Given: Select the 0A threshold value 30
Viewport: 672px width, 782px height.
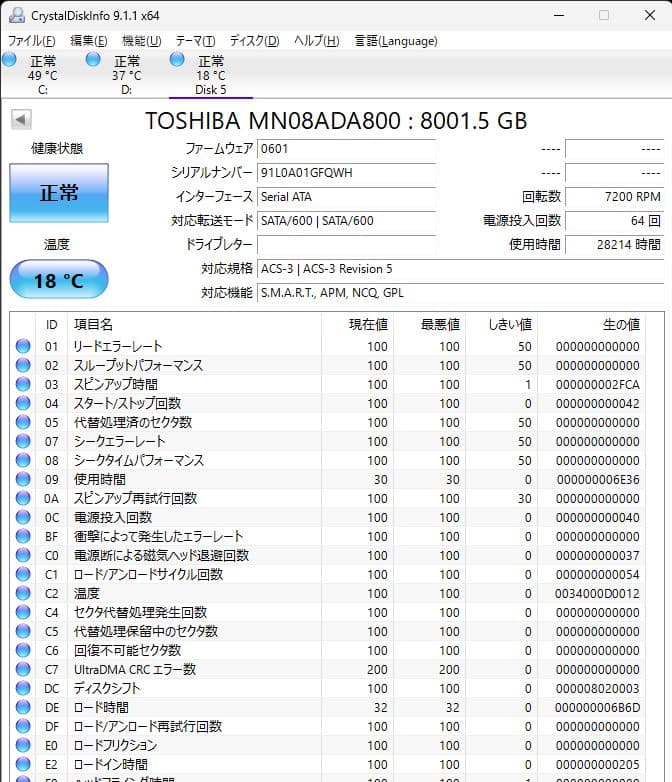Looking at the screenshot, I should coord(524,498).
